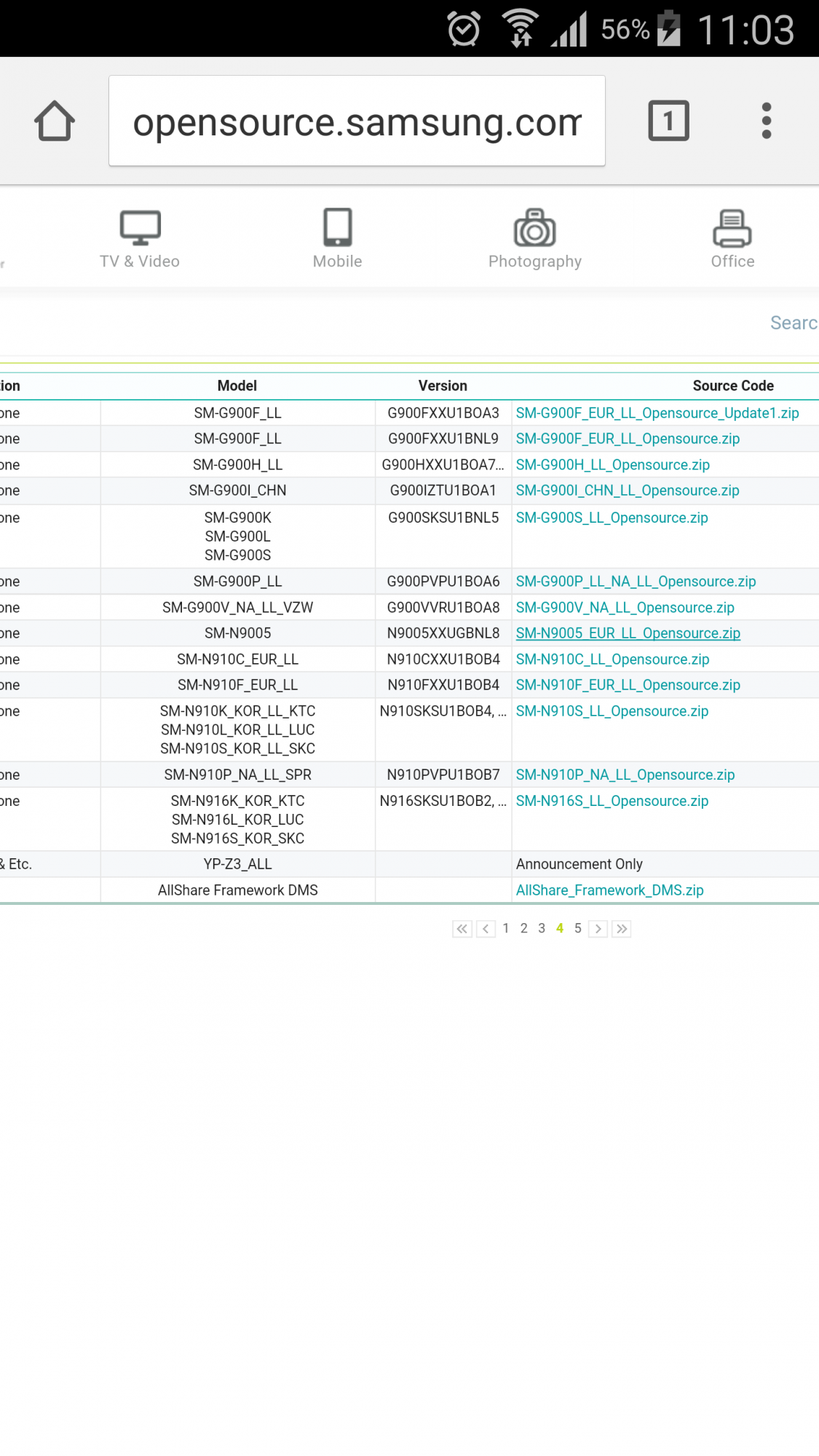Select model cell AllShare Framework DMS
The width and height of the screenshot is (819, 1456).
tap(237, 890)
